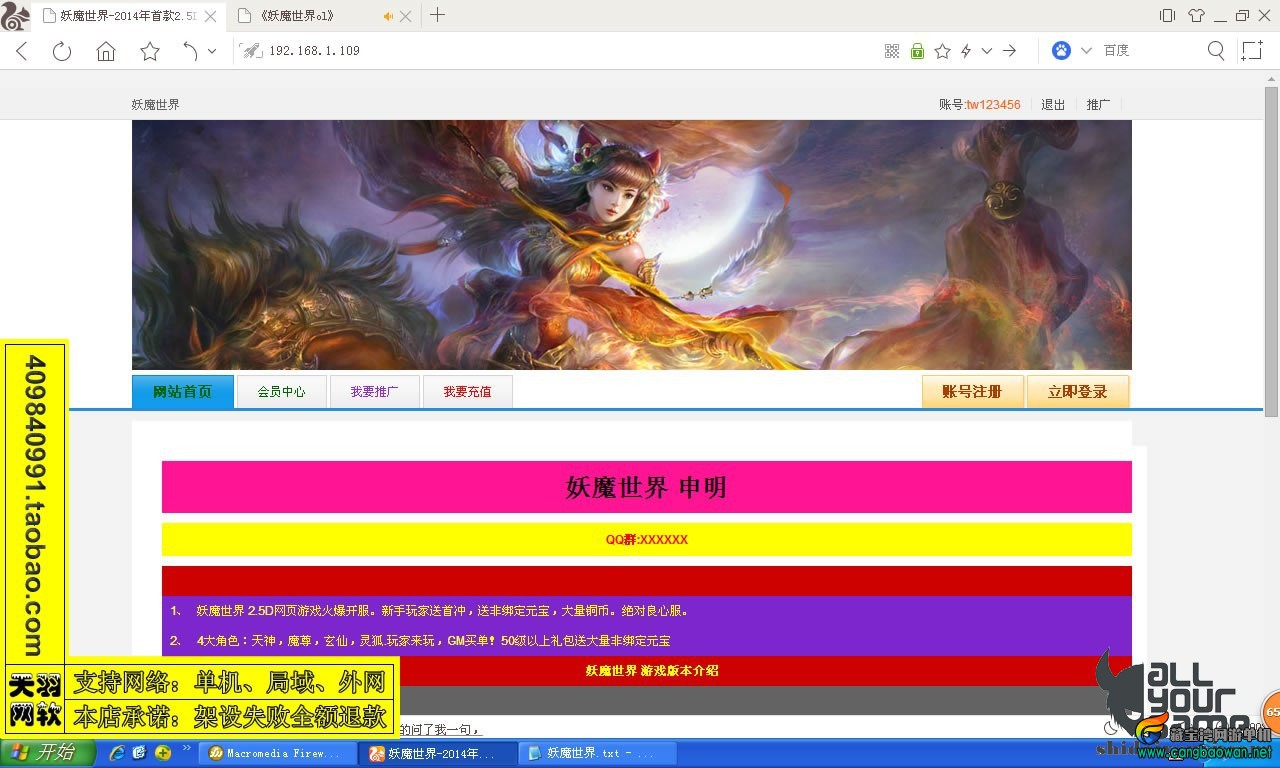Click the 账号注册 button
This screenshot has height=768, width=1280.
[x=973, y=392]
